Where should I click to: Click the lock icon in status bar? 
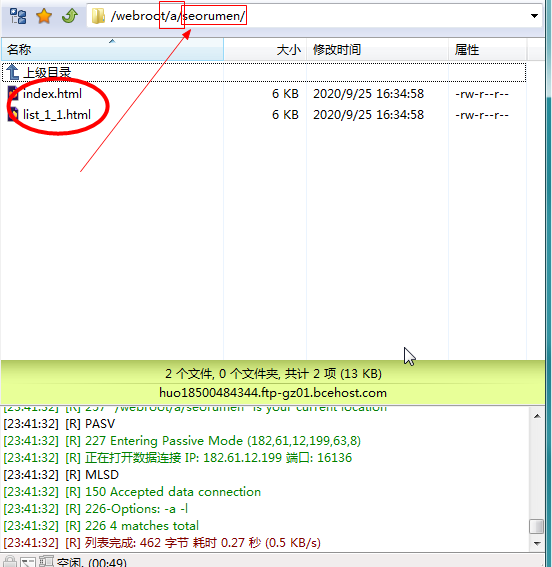(10, 562)
